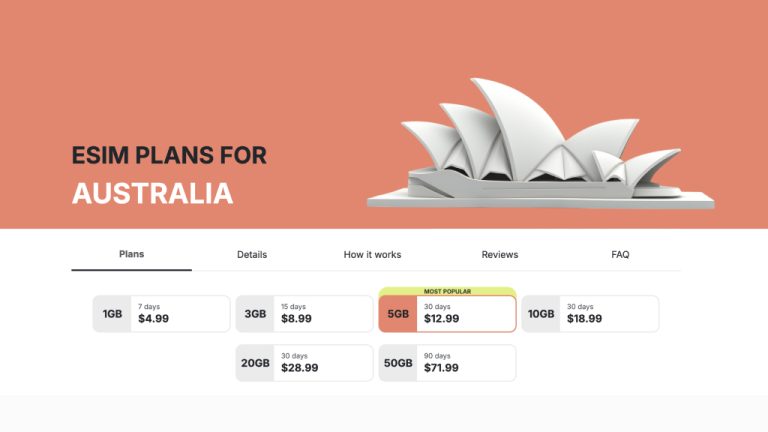The image size is (768, 432).
Task: Switch to the Plans tab
Action: click(131, 254)
